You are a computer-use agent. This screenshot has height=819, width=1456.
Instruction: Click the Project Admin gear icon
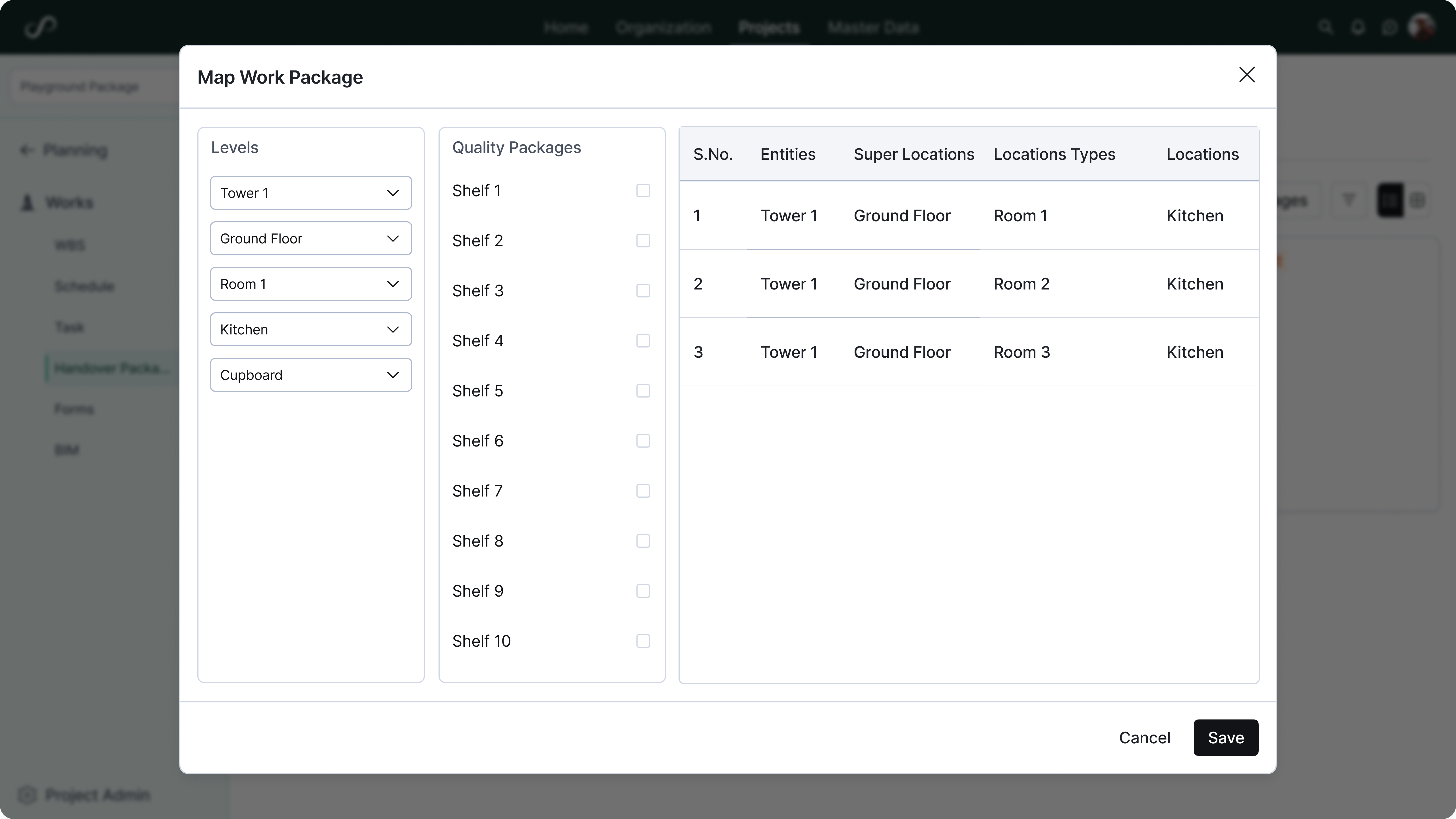26,795
